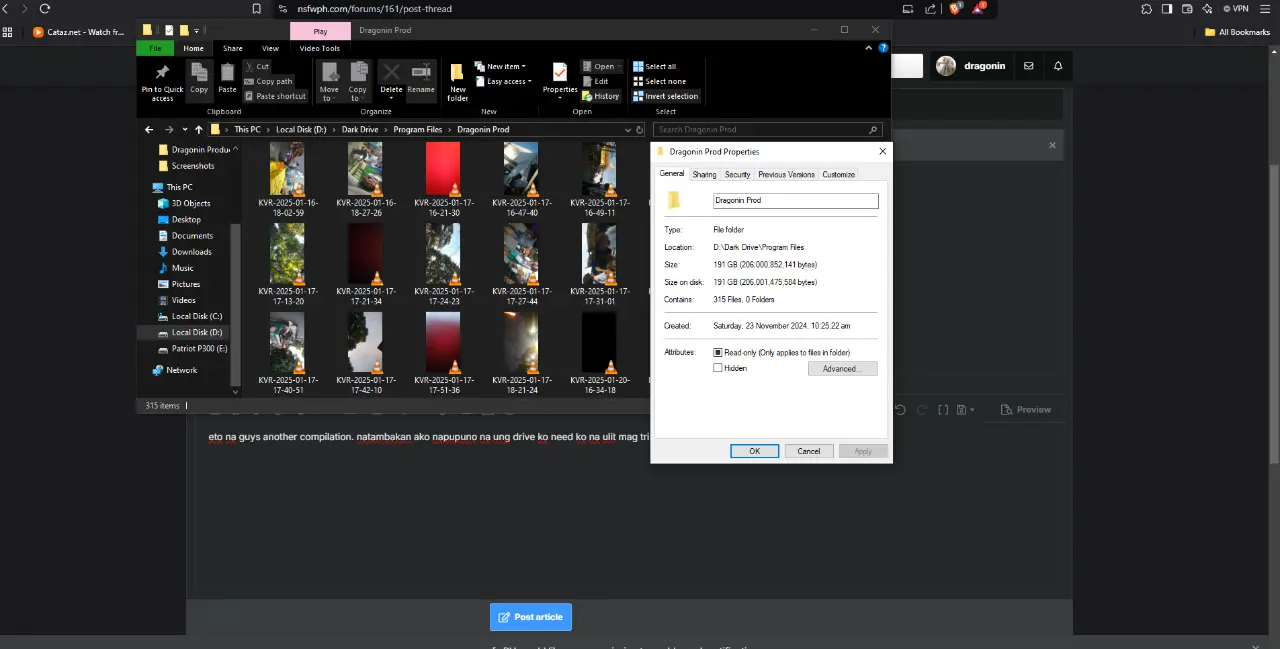Toggle browser sidebar panel icon

[x=1167, y=8]
